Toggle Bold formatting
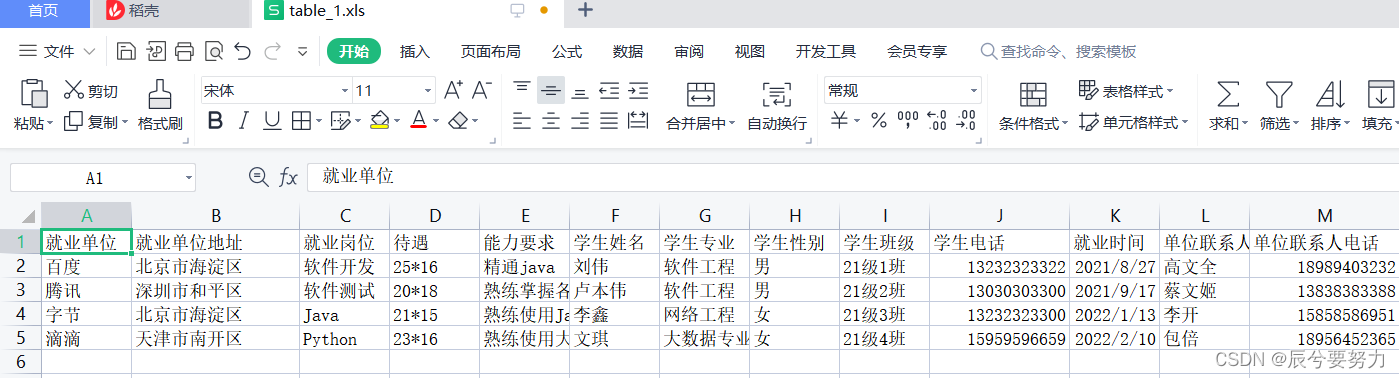1399x378 pixels. click(x=215, y=121)
